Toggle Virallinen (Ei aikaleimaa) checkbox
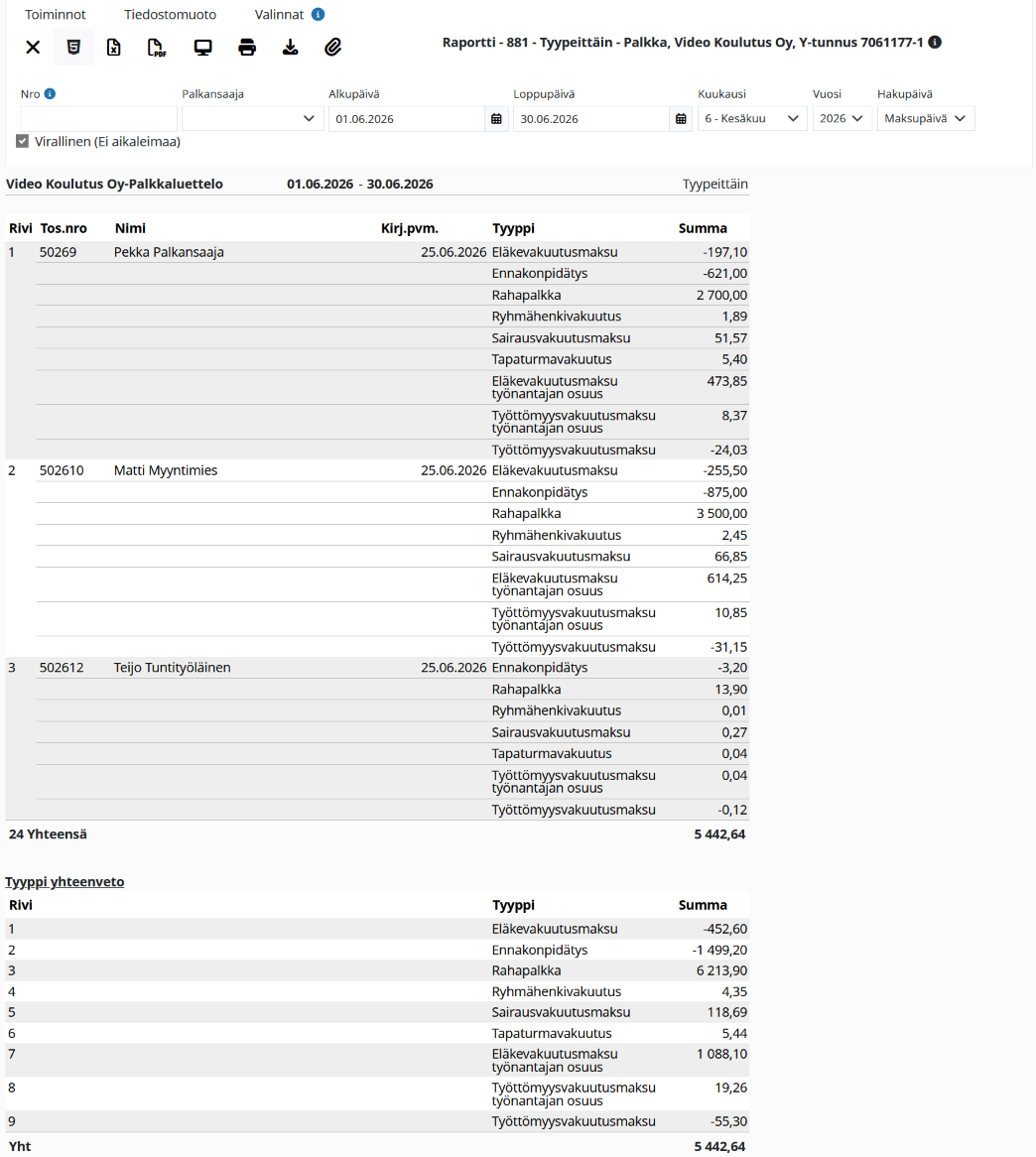 pos(22,141)
